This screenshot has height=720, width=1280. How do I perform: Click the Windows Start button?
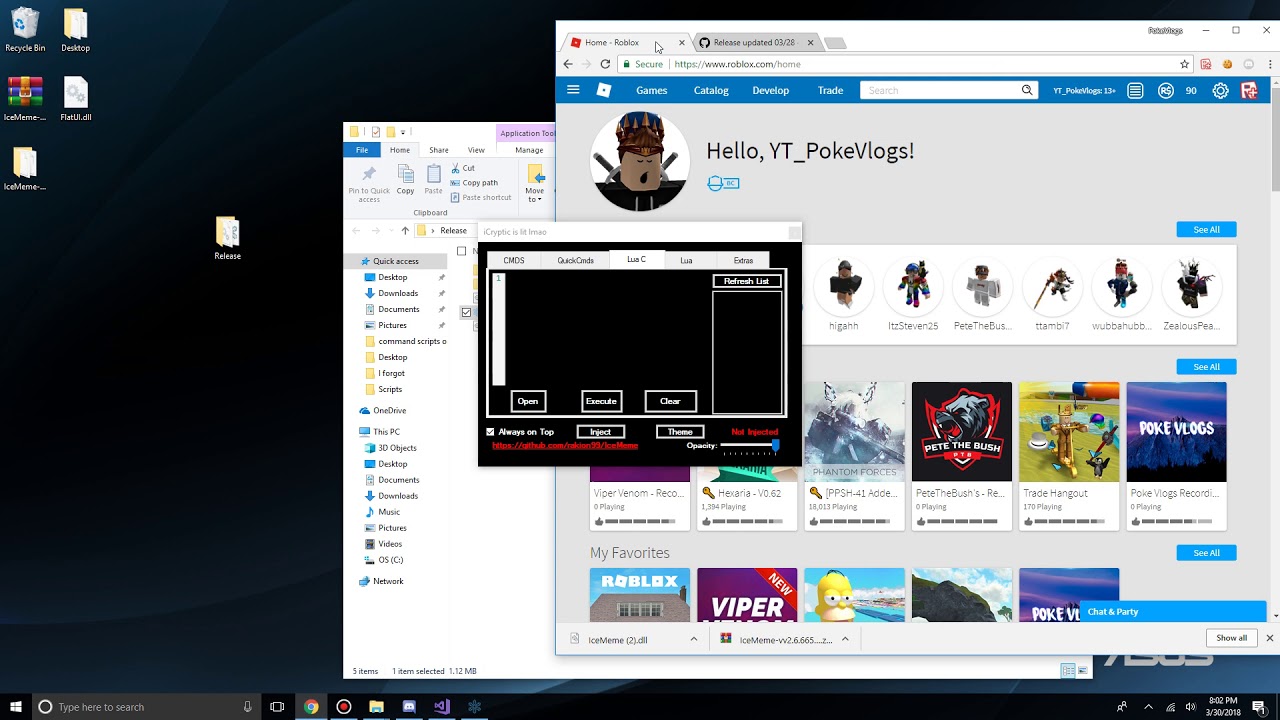[16, 706]
